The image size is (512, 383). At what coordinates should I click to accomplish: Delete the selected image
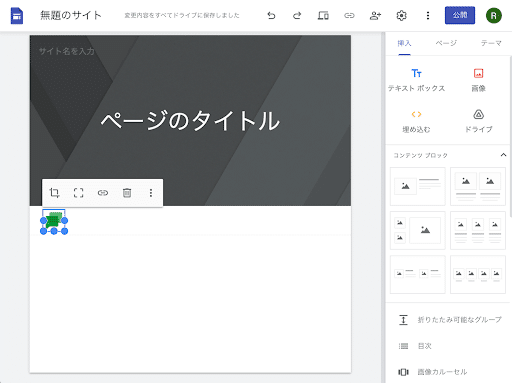pyautogui.click(x=127, y=193)
